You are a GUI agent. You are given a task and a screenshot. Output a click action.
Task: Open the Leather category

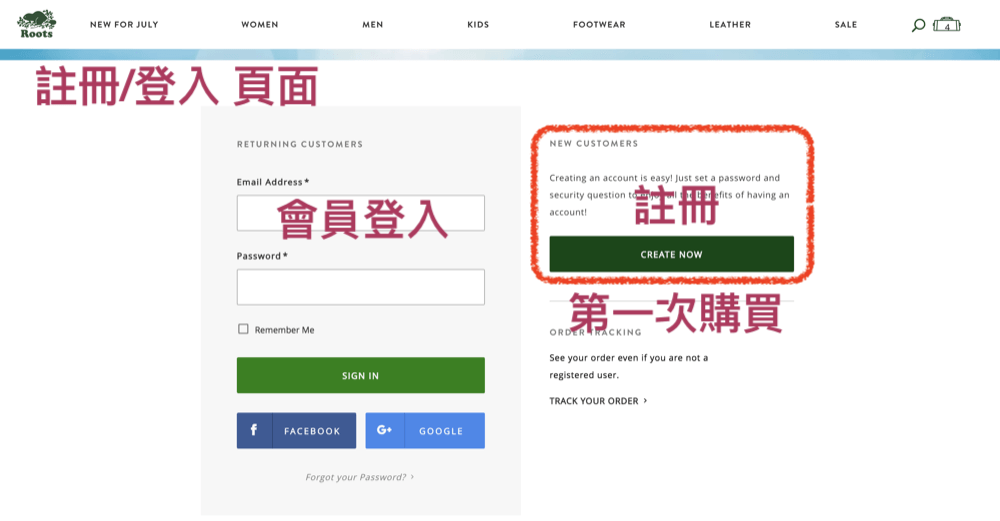pos(730,25)
